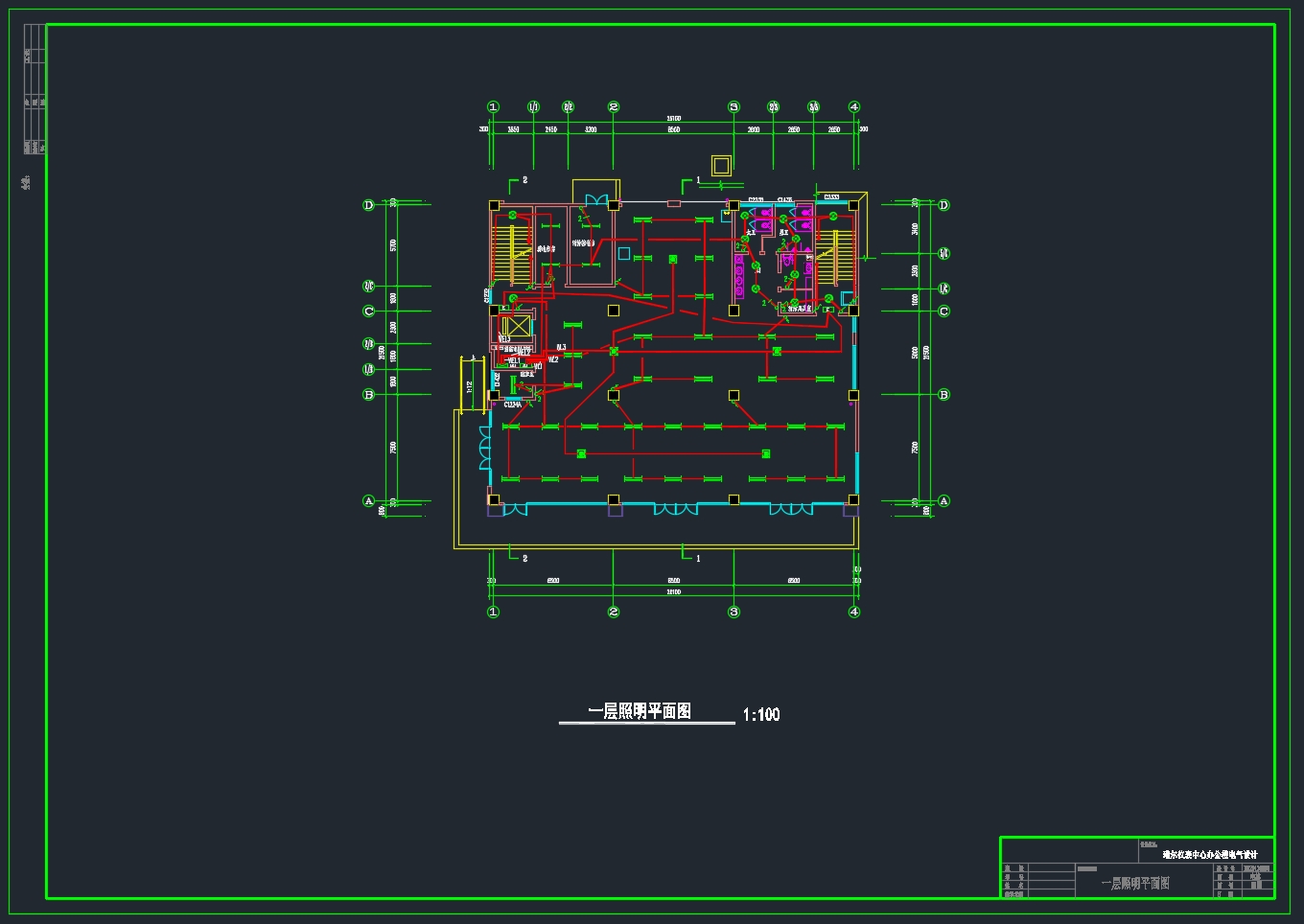This screenshot has width=1304, height=924.
Task: Click the C1244A window label
Action: point(513,405)
